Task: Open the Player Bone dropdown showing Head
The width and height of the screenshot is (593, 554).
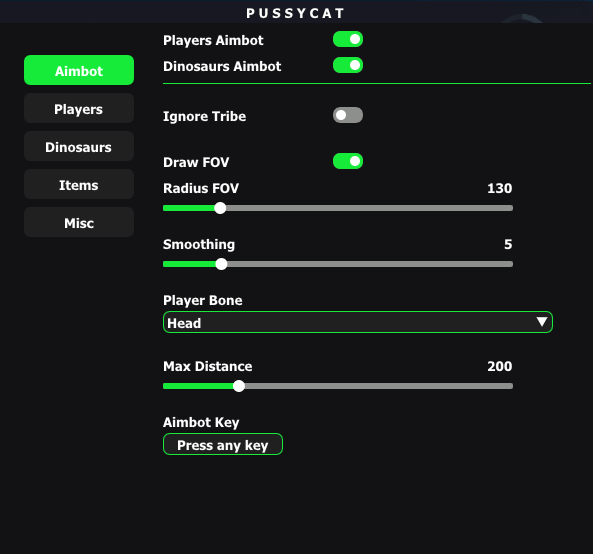Action: coord(358,322)
